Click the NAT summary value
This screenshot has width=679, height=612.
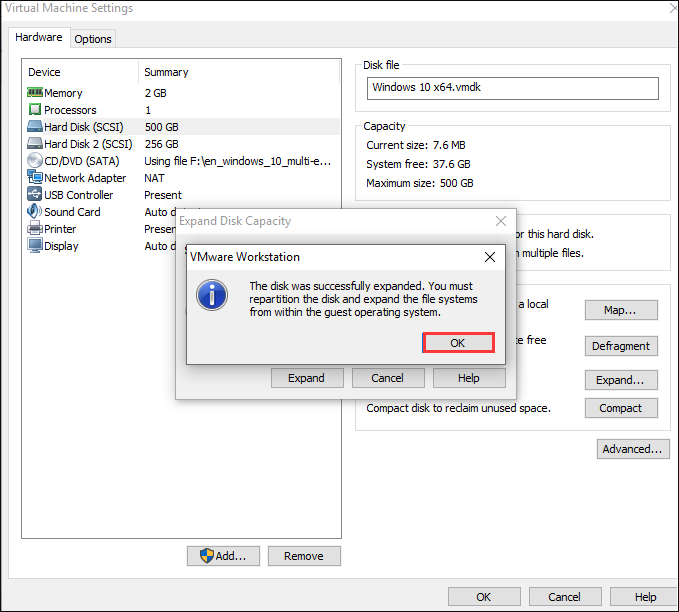pyautogui.click(x=154, y=178)
